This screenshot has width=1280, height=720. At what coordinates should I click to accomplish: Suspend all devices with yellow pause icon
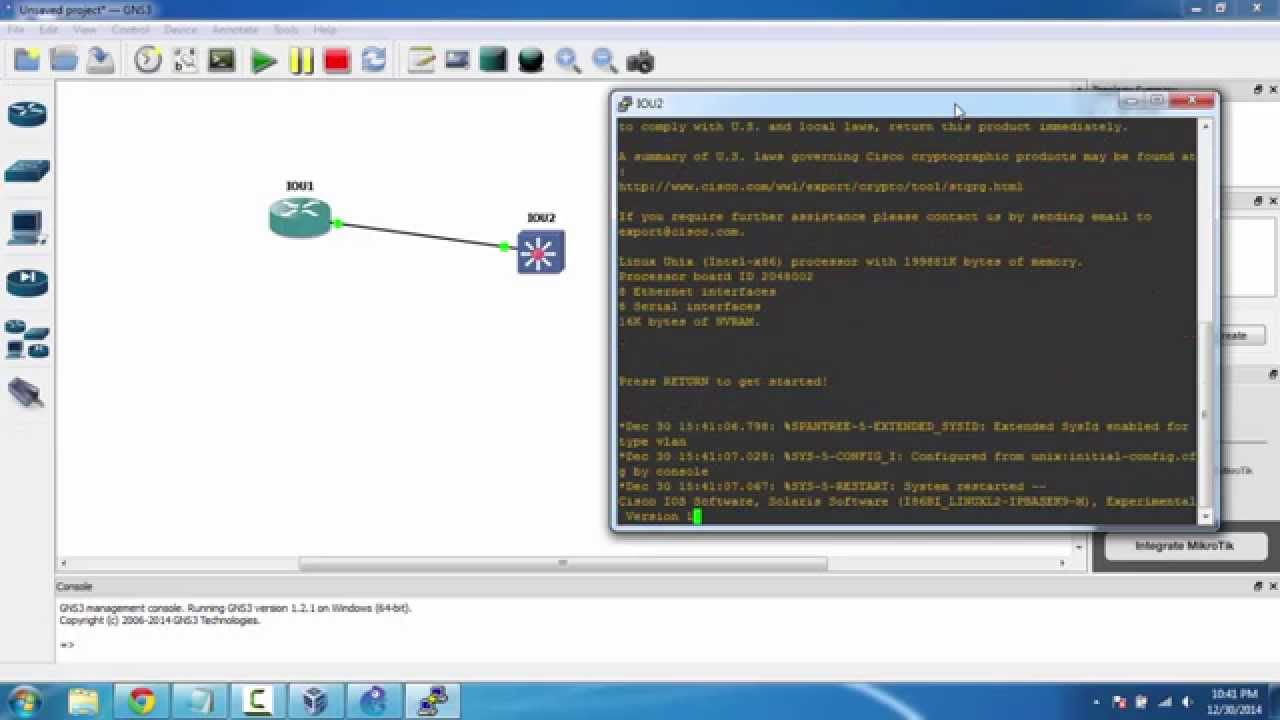301,61
